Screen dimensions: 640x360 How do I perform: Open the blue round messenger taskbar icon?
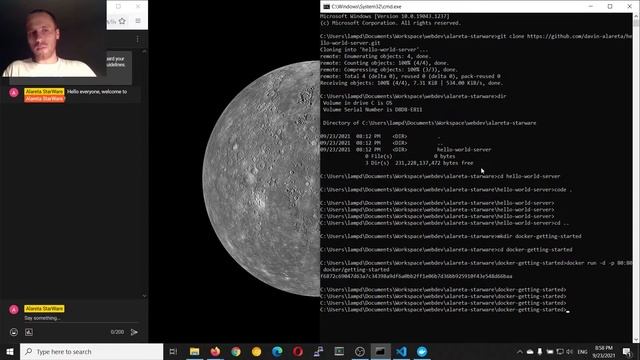pos(422,351)
